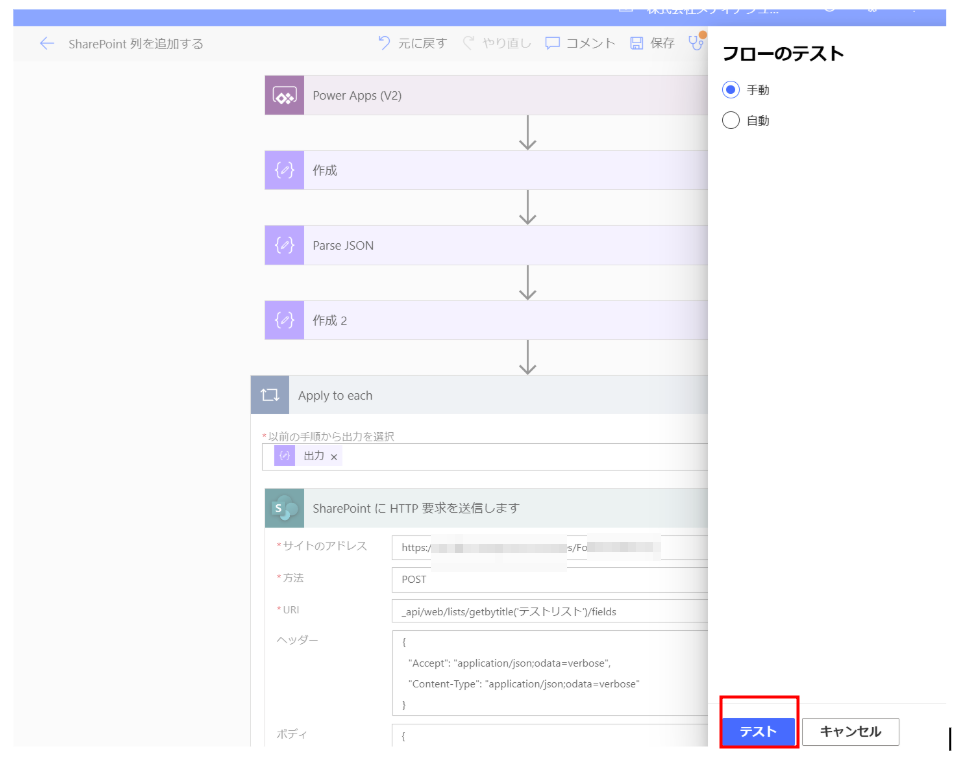This screenshot has width=962, height=765.
Task: Click the 作成 2 compose action icon
Action: [284, 320]
